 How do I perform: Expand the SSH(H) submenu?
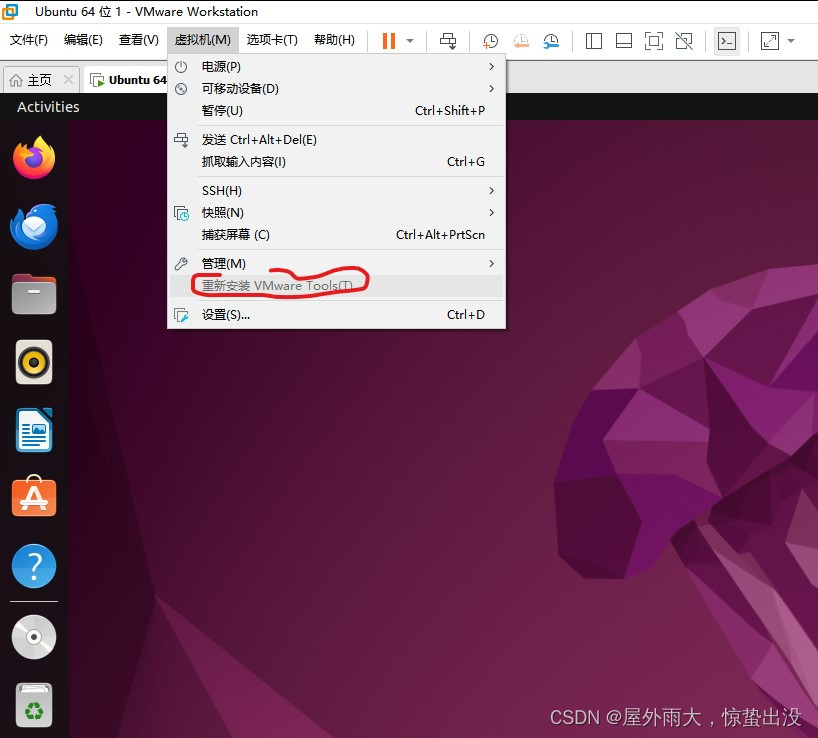pyautogui.click(x=336, y=191)
